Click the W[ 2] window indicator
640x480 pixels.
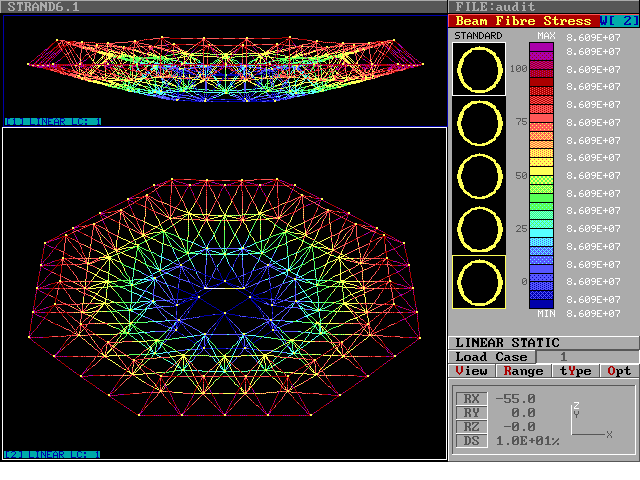click(618, 21)
